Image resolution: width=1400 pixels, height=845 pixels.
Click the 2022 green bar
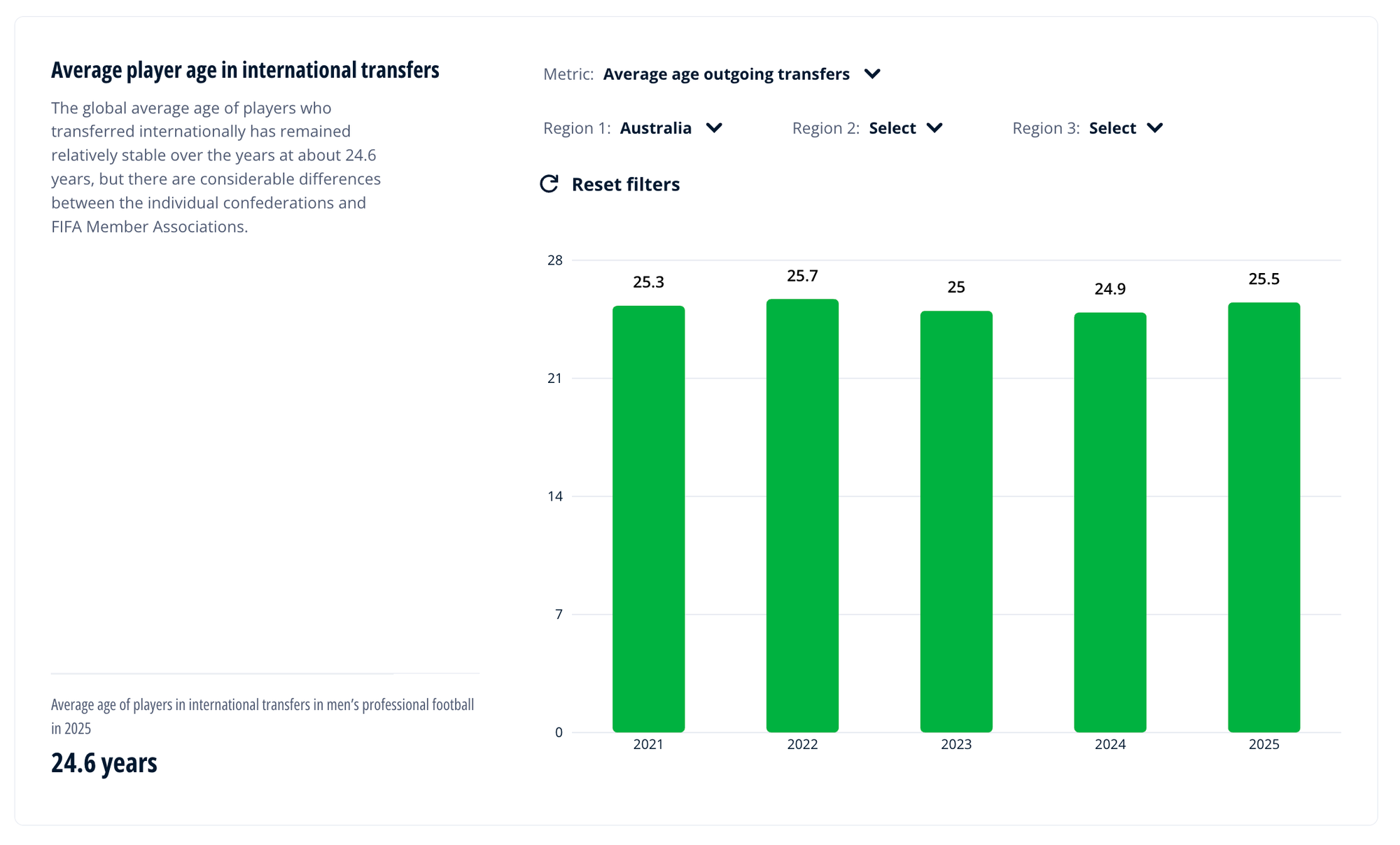coord(802,515)
